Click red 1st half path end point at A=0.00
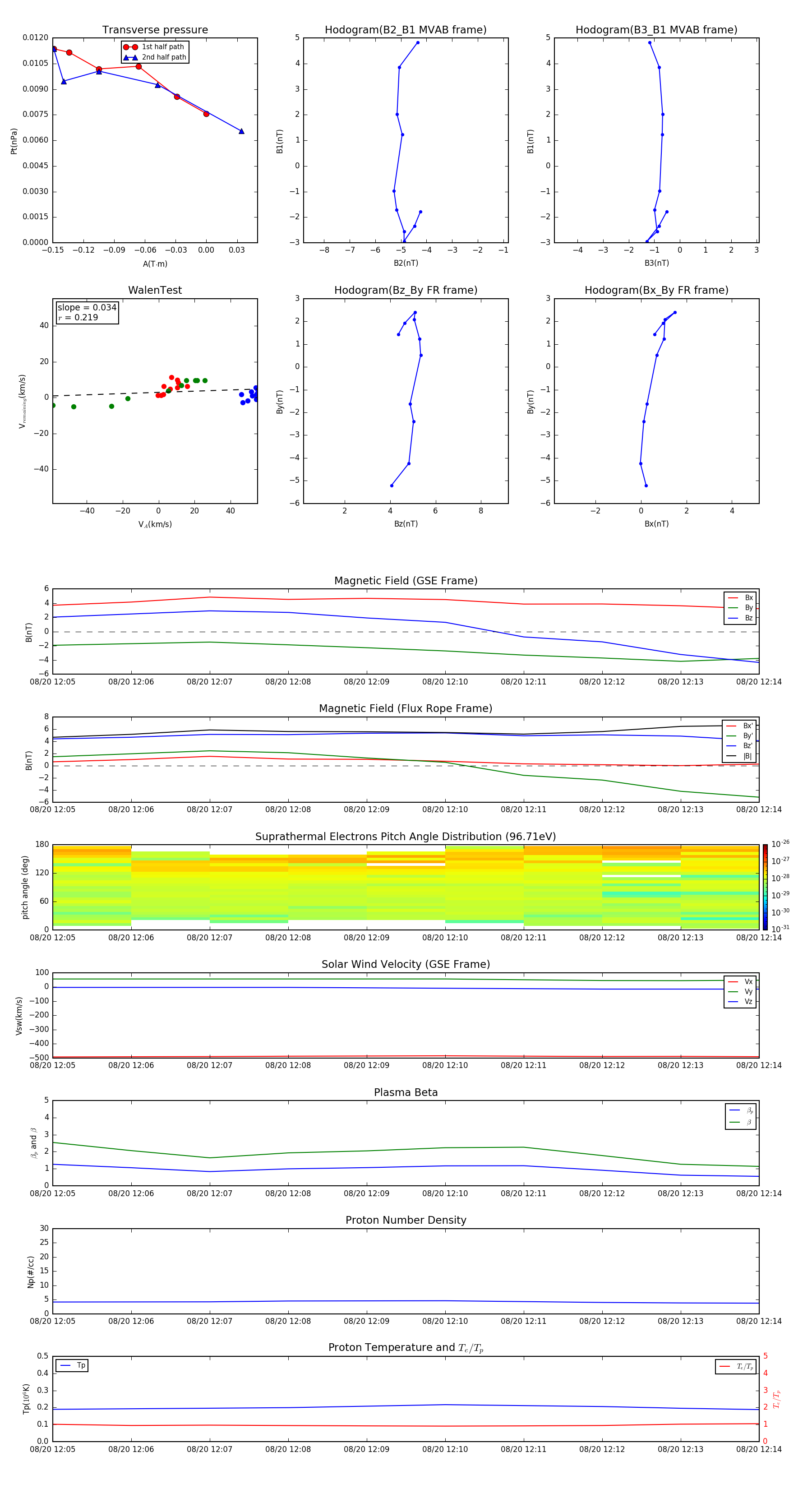The height and width of the screenshot is (1489, 812). (206, 114)
